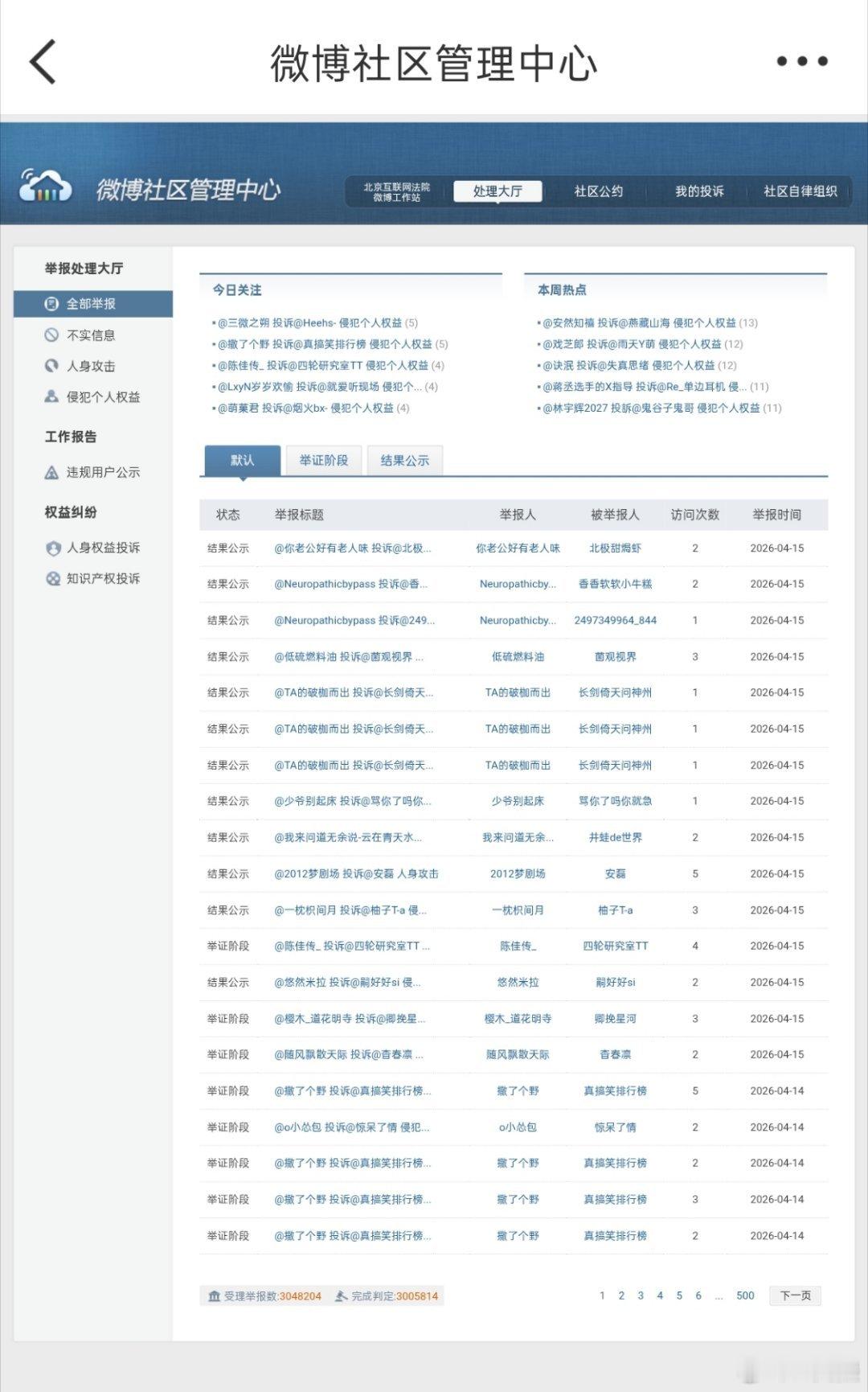This screenshot has height=1392, width=868.
Task: Click reported user 香香软软小牛糕
Action: 616,584
